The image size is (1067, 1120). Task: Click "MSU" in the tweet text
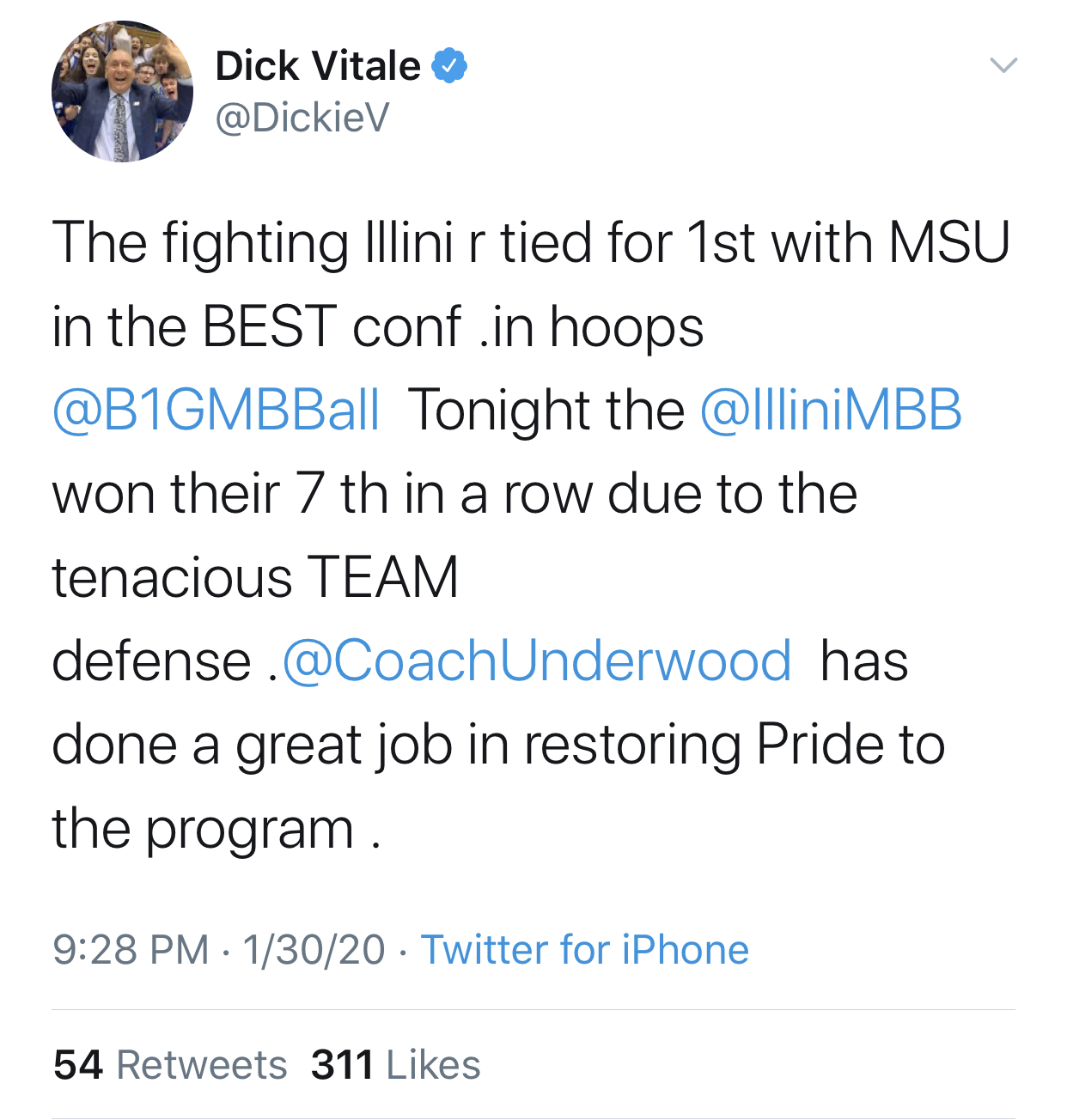click(x=948, y=243)
